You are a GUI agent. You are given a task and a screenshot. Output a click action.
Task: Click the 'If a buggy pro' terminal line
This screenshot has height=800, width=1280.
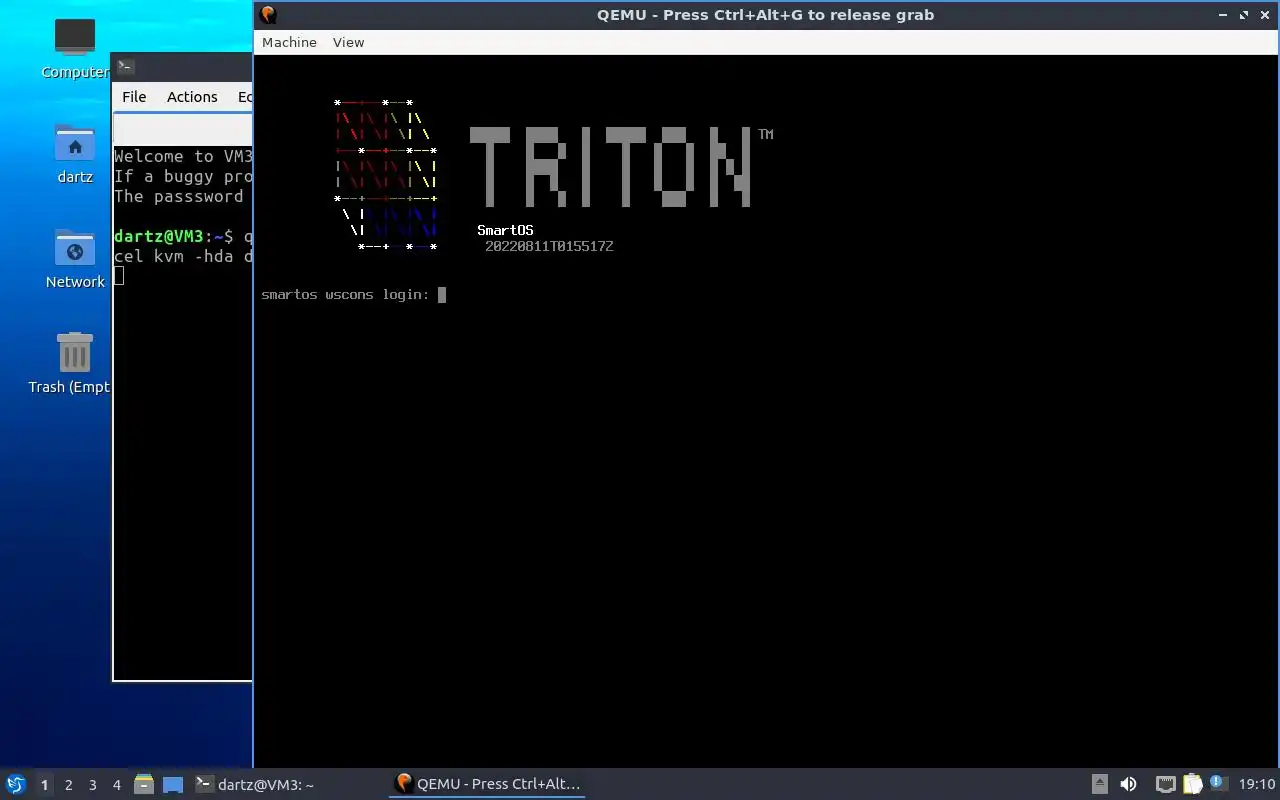click(183, 176)
